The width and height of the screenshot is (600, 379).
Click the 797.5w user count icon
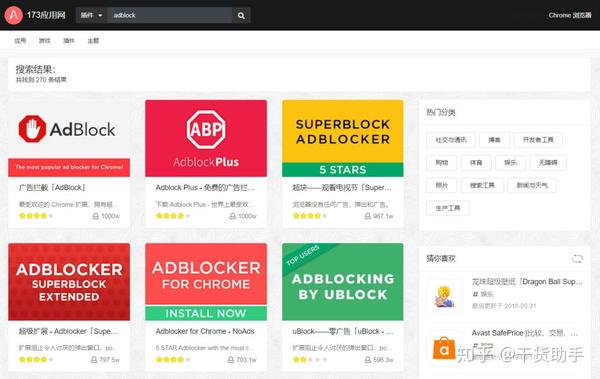point(94,360)
